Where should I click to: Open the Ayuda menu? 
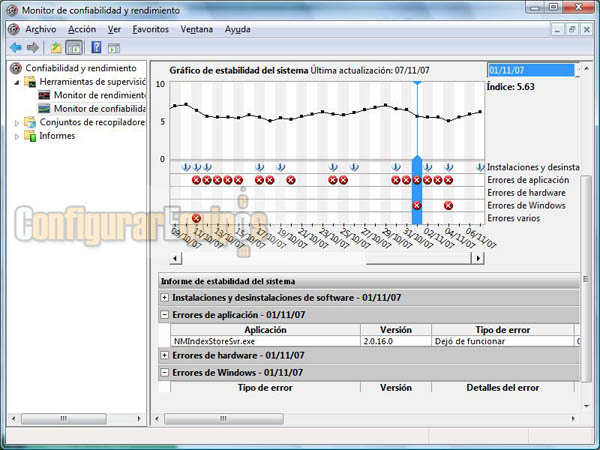pyautogui.click(x=238, y=29)
